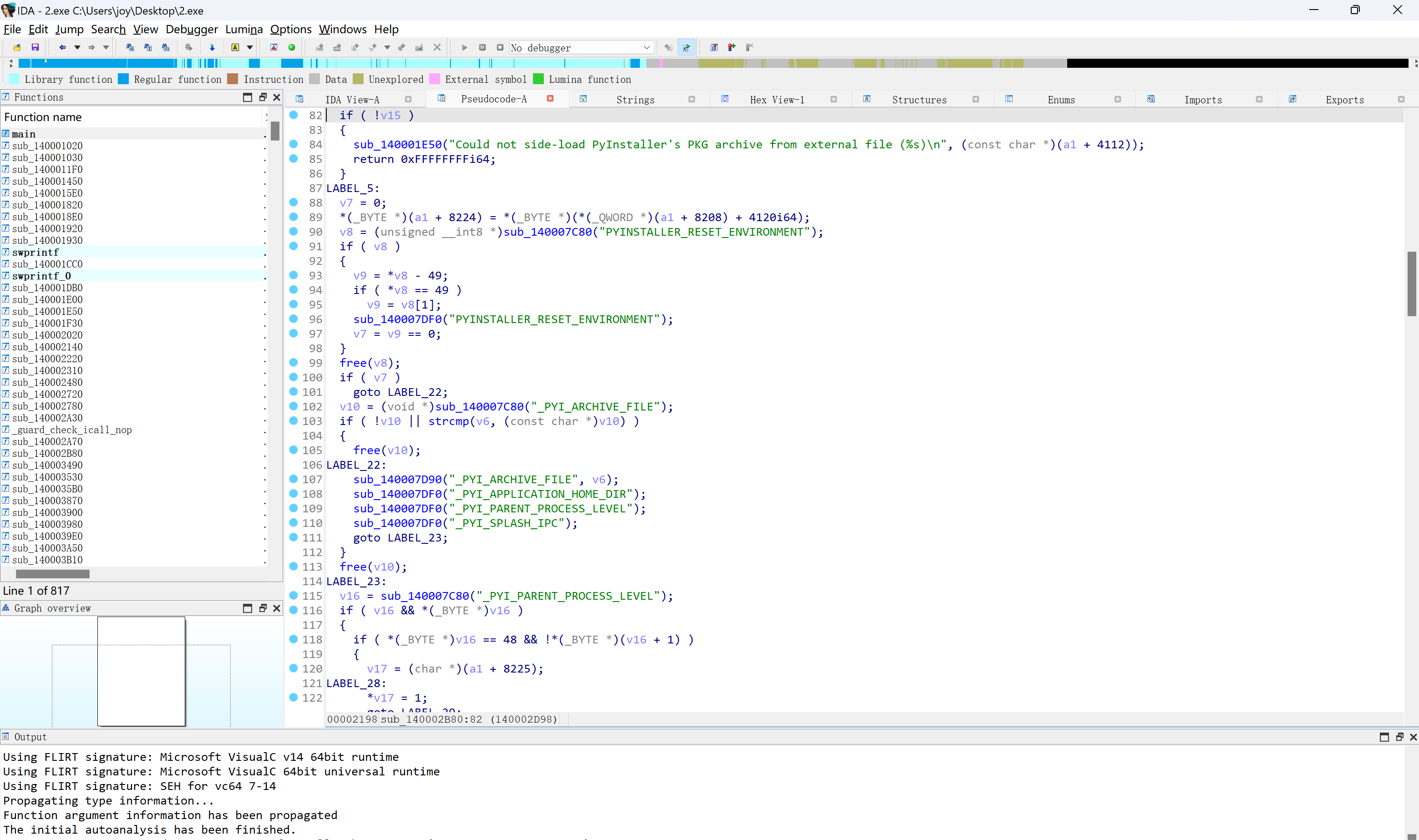
Task: Click the pause process button
Action: [482, 47]
